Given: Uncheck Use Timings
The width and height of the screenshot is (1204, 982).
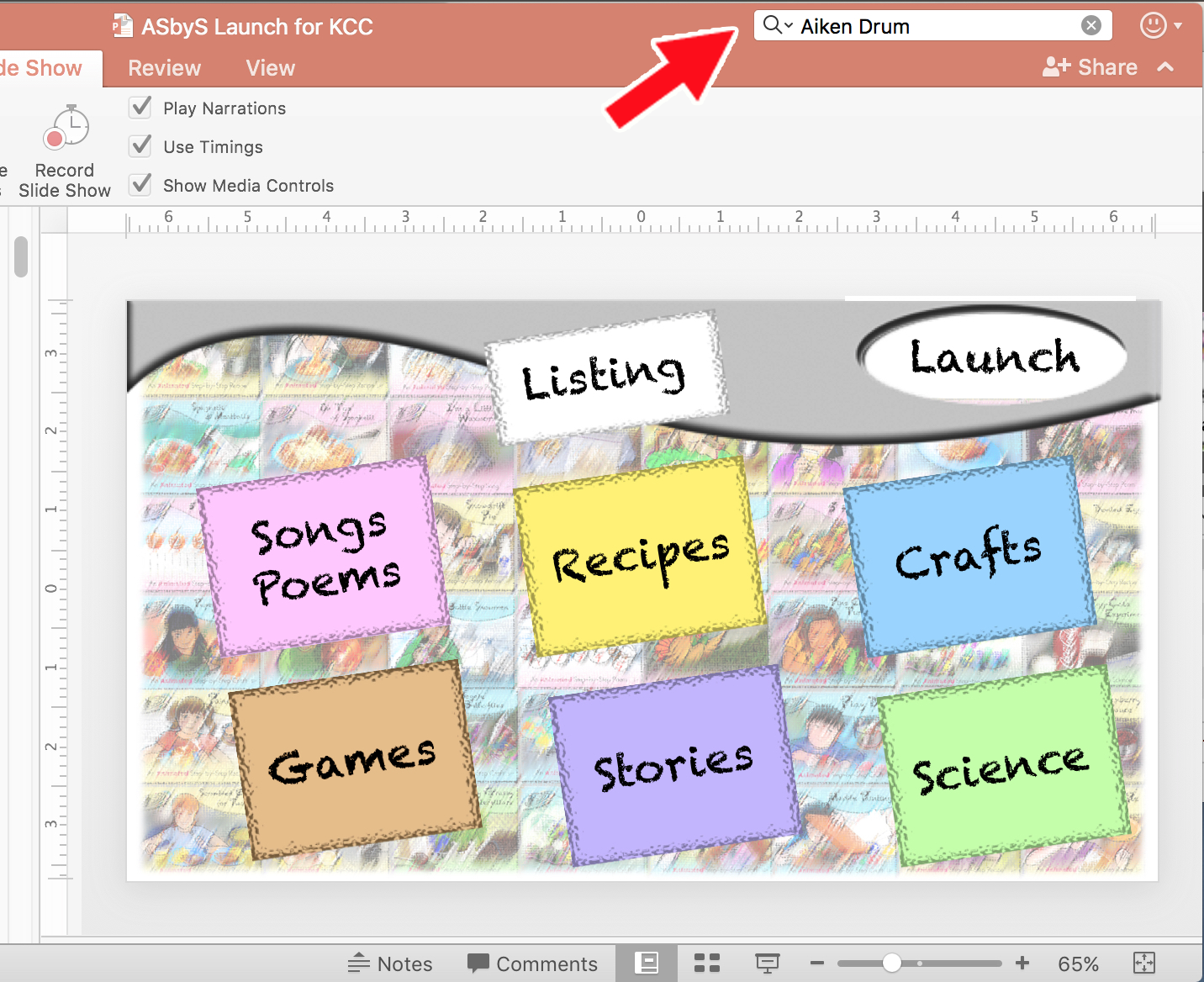Looking at the screenshot, I should (x=140, y=146).
